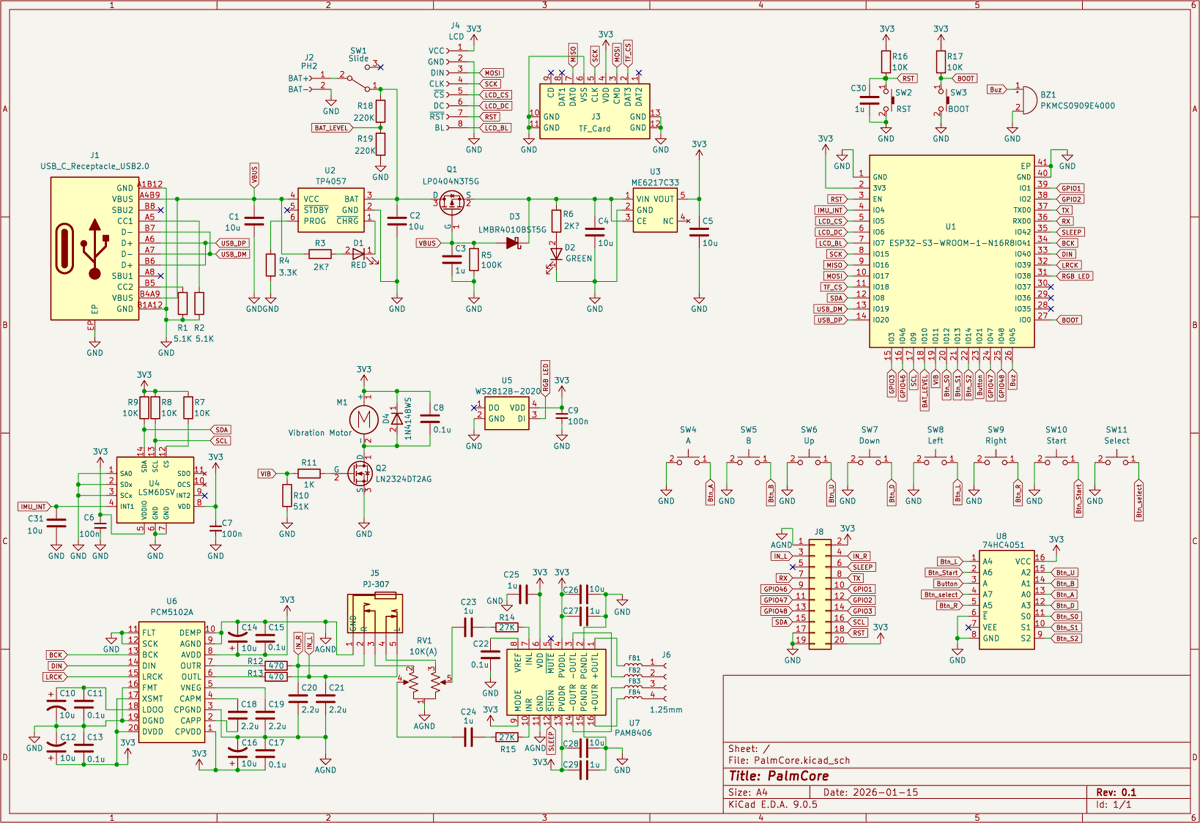Select the U6 PCM5102A DAC chip
Screen dimensions: 1200x823
(x=172, y=681)
